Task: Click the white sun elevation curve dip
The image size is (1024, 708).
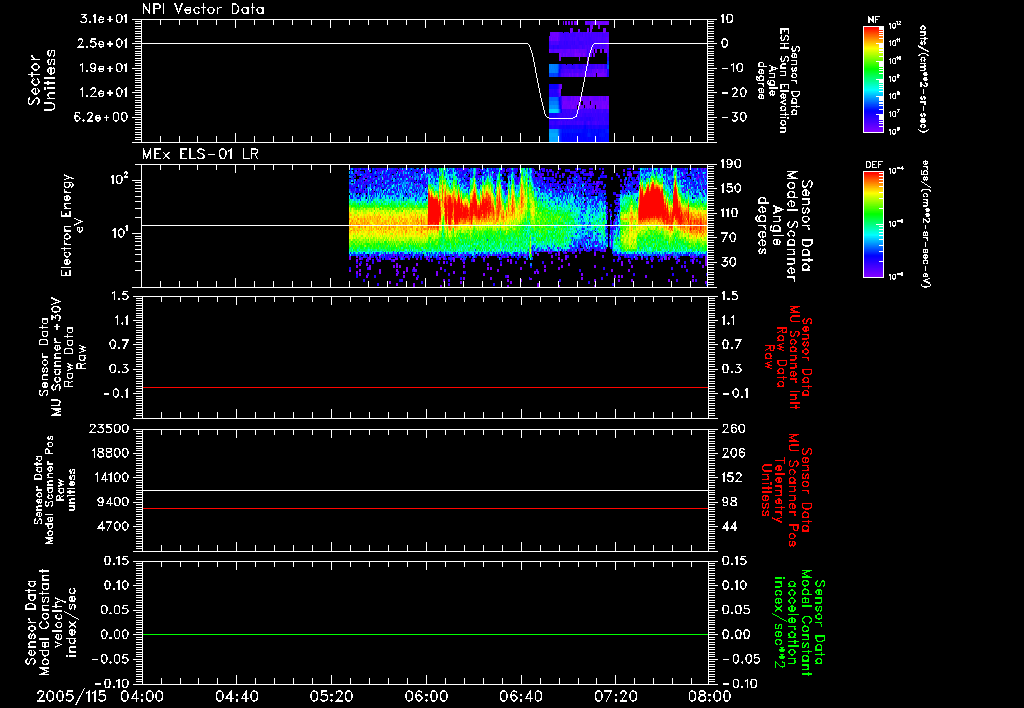Action: tap(562, 118)
